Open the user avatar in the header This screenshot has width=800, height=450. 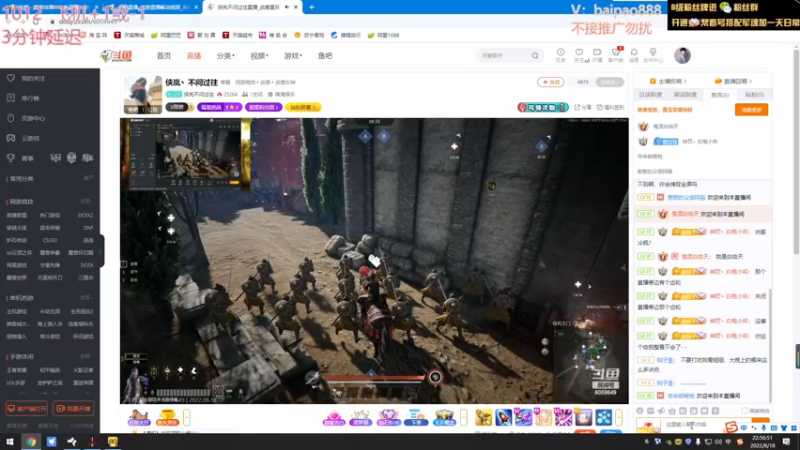coord(682,55)
